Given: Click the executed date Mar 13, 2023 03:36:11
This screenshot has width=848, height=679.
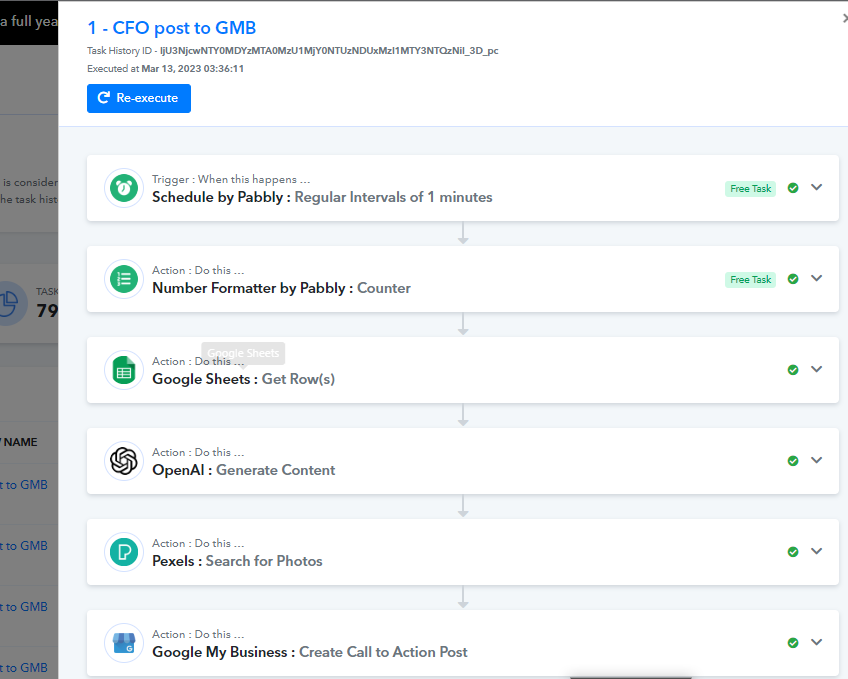Looking at the screenshot, I should (x=193, y=69).
